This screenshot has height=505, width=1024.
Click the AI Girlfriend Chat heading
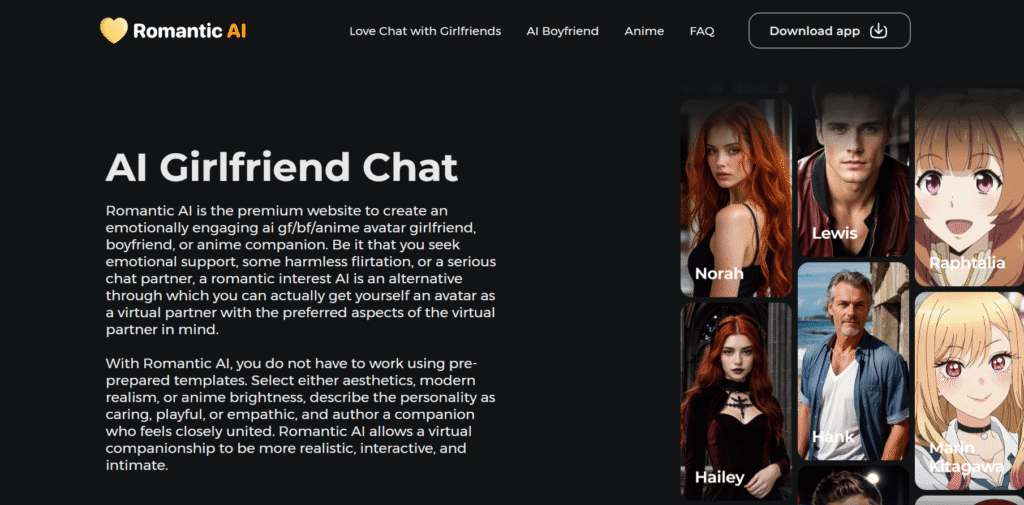(281, 167)
